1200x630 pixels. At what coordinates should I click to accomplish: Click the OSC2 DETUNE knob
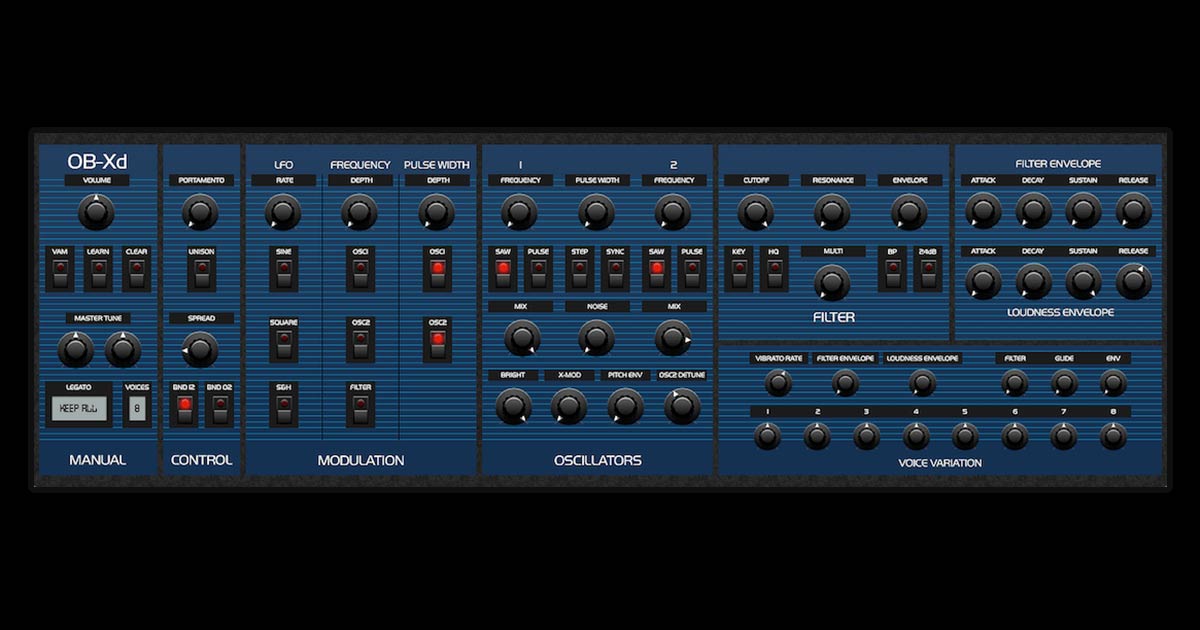682,407
